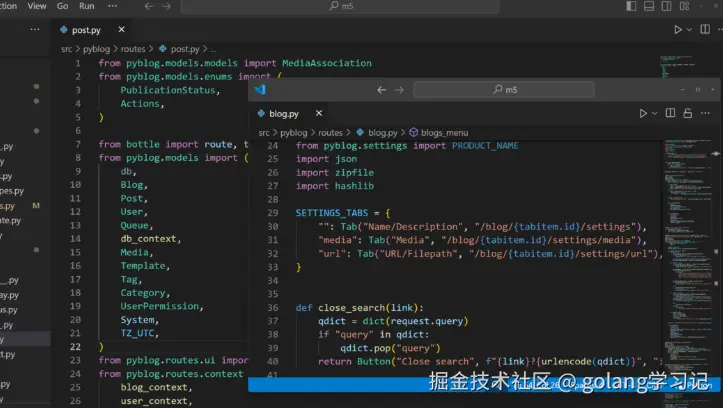The image size is (723, 408).
Task: Run Python file post.py
Action: click(678, 30)
